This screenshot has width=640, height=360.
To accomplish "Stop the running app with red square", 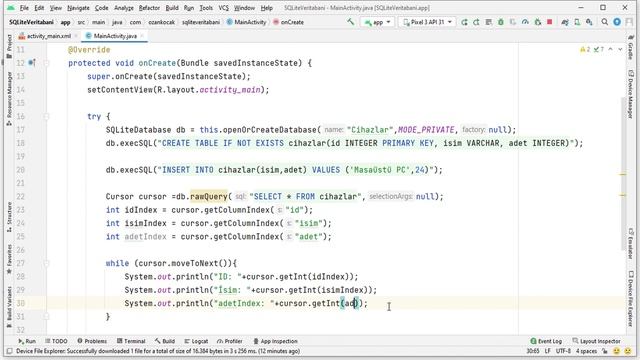I will [x=549, y=22].
